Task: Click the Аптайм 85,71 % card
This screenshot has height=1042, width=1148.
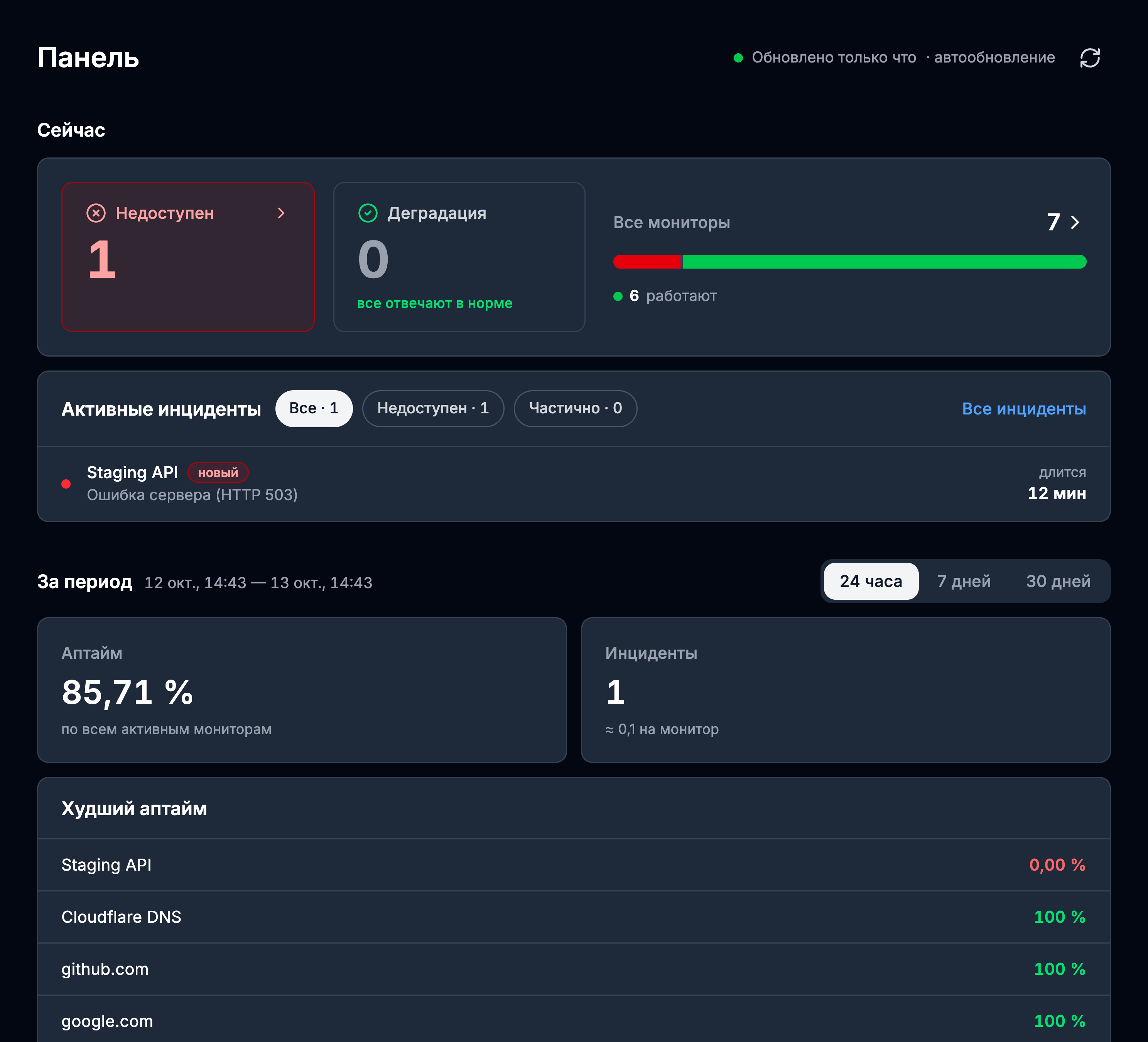Action: point(302,690)
